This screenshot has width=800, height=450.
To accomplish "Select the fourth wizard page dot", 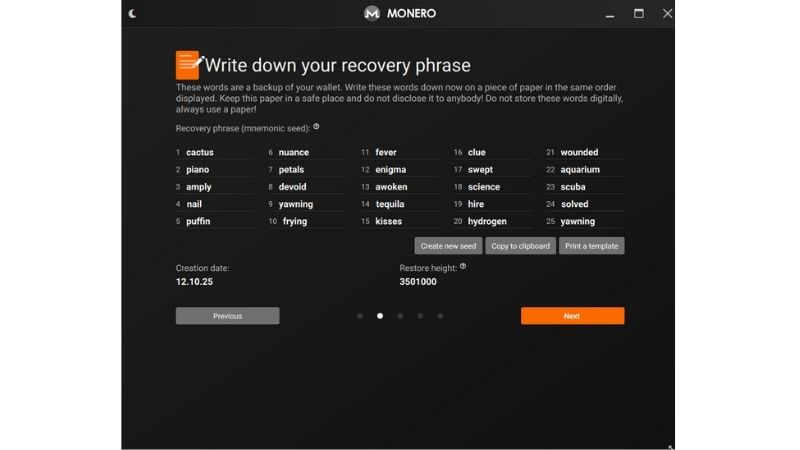I will [x=420, y=316].
